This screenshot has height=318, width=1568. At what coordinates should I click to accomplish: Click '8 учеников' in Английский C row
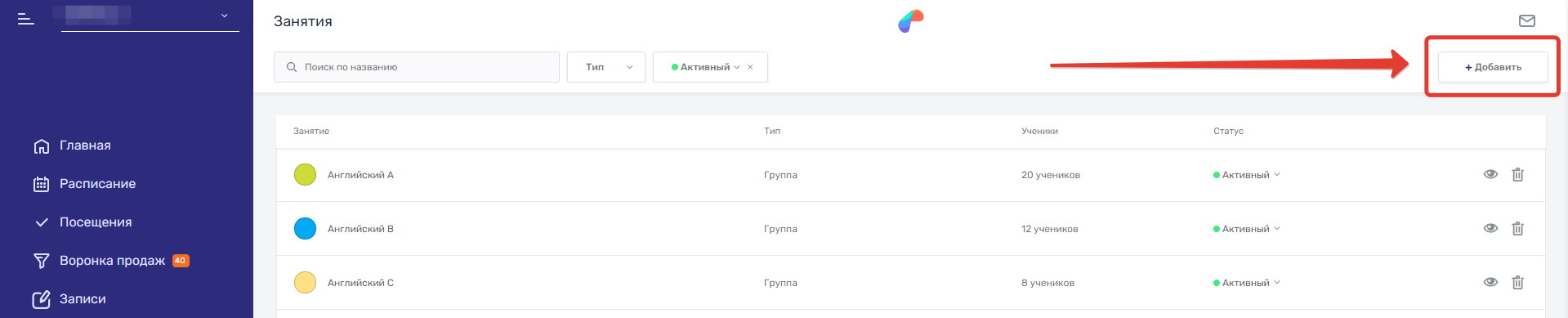[1048, 283]
